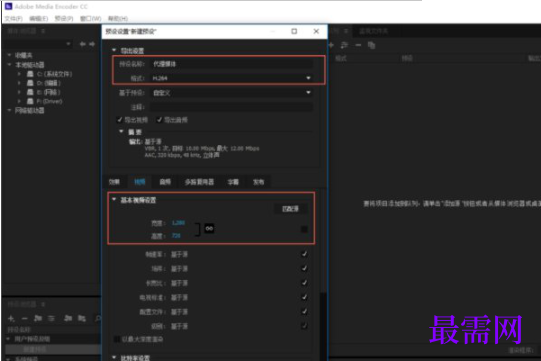Viewport: 541px width, 361px height.
Task: Click the new preset group folder icon
Action: [x=38, y=318]
